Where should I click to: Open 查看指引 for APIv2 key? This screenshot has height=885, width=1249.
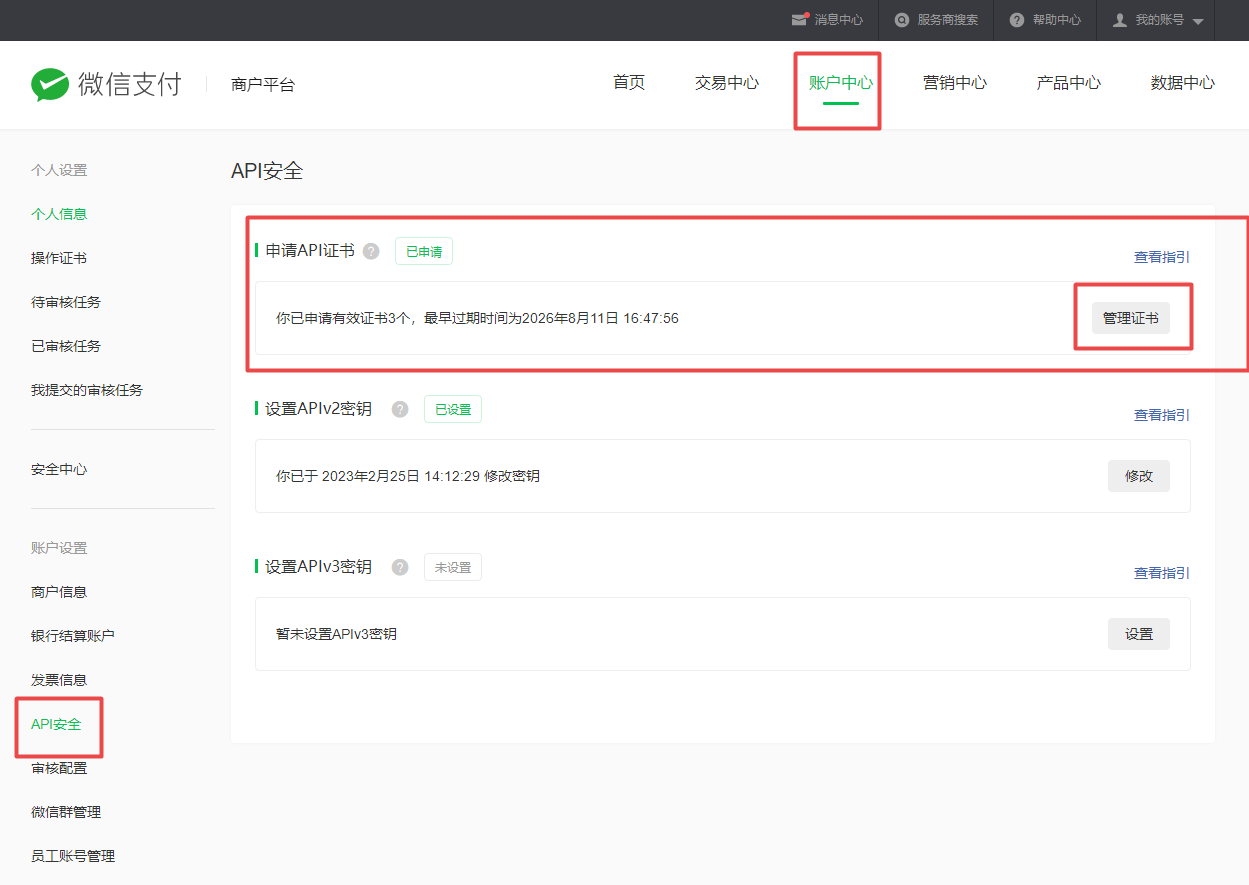(x=1162, y=415)
